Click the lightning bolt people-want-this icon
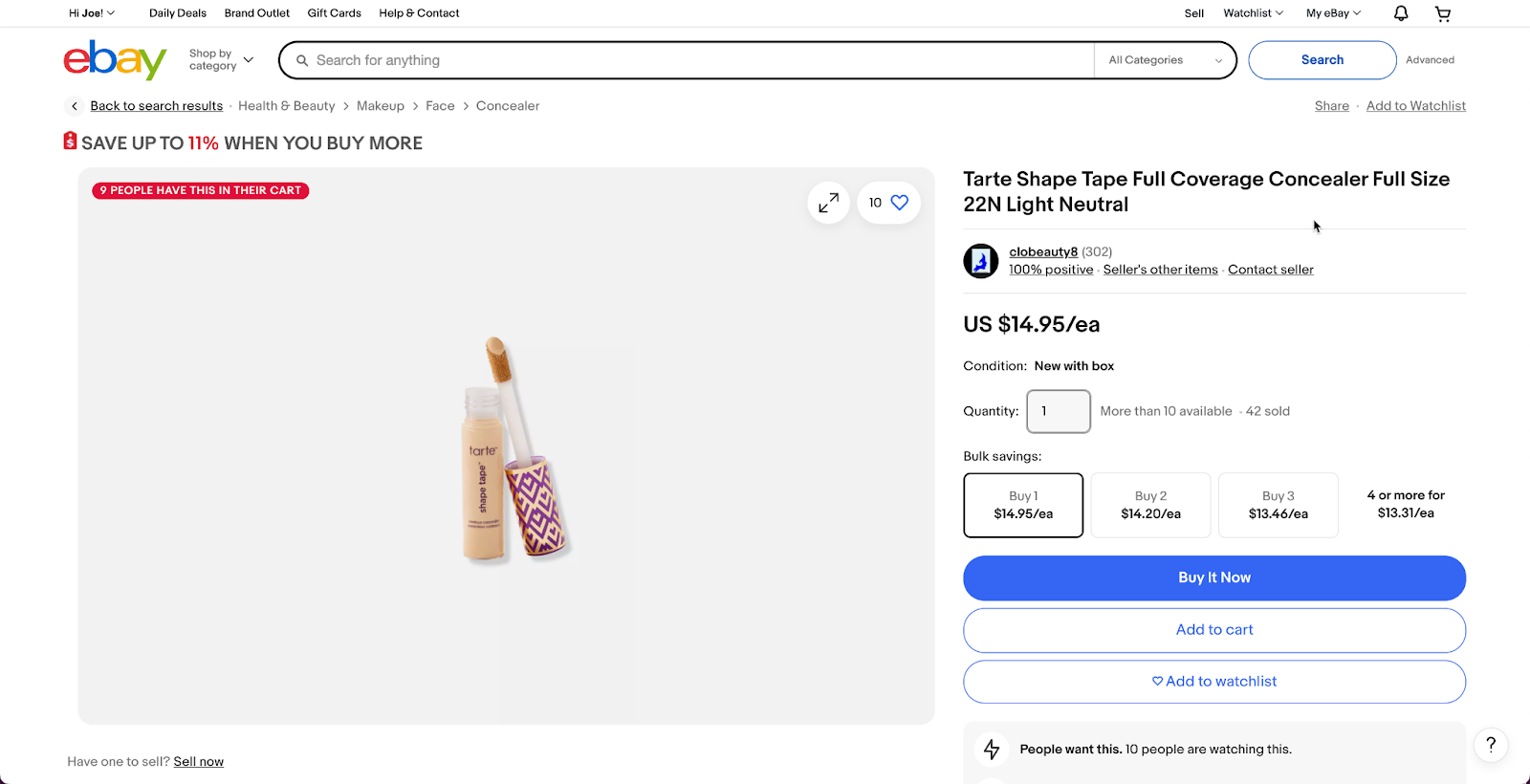This screenshot has width=1530, height=784. 992,750
